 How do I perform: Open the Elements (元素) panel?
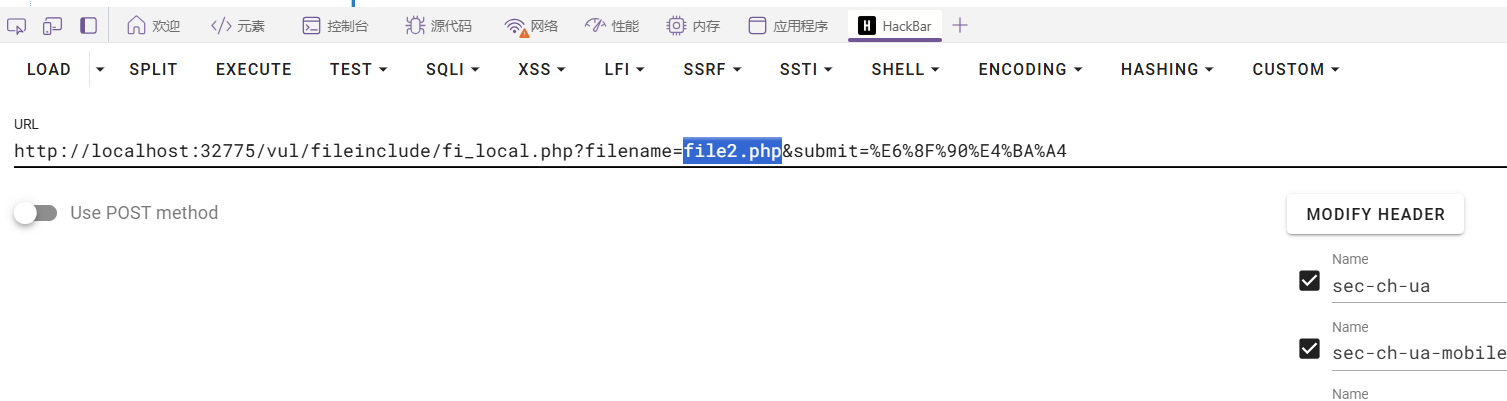pyautogui.click(x=238, y=26)
